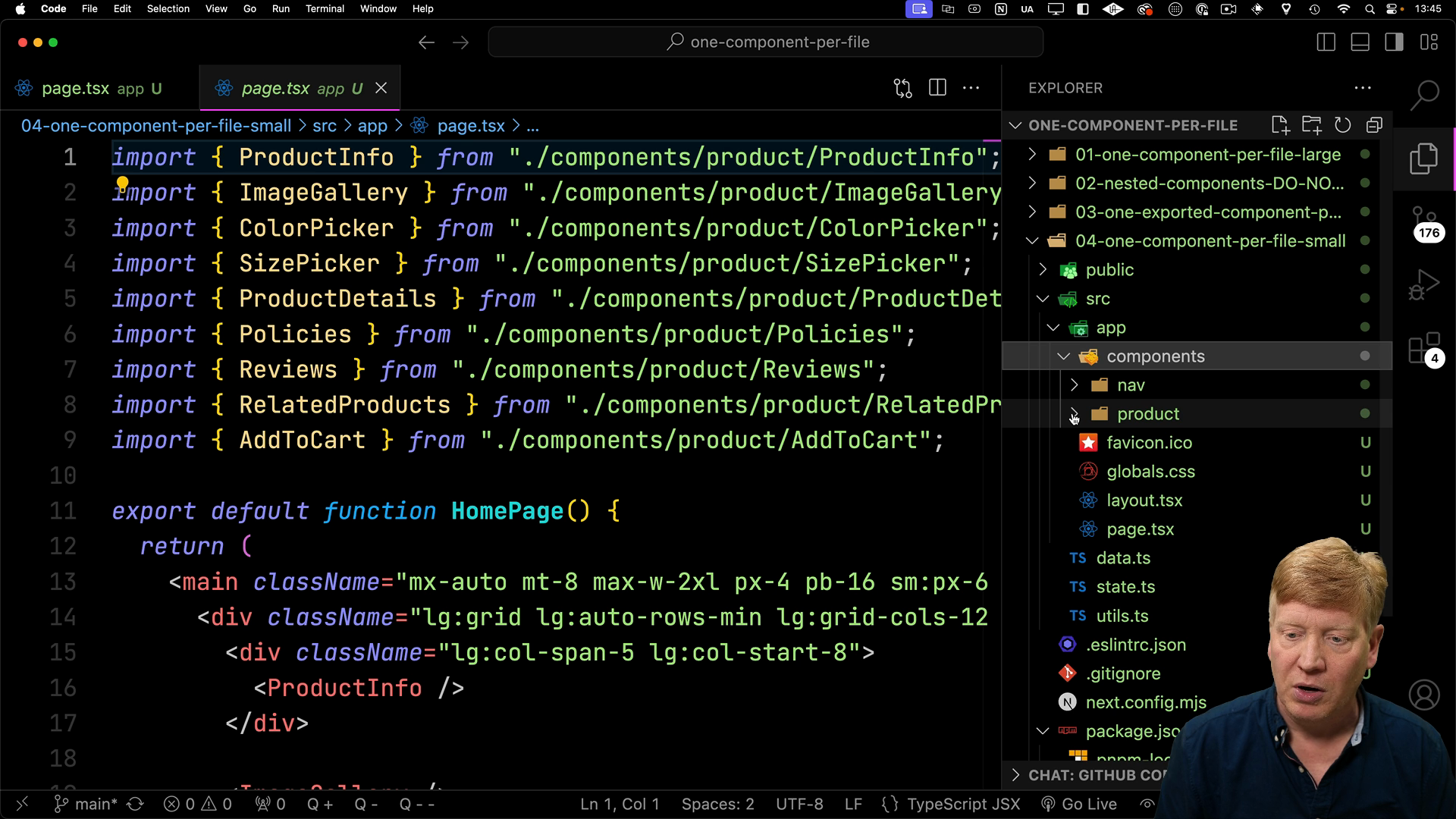Open the Selection menu

[x=168, y=9]
